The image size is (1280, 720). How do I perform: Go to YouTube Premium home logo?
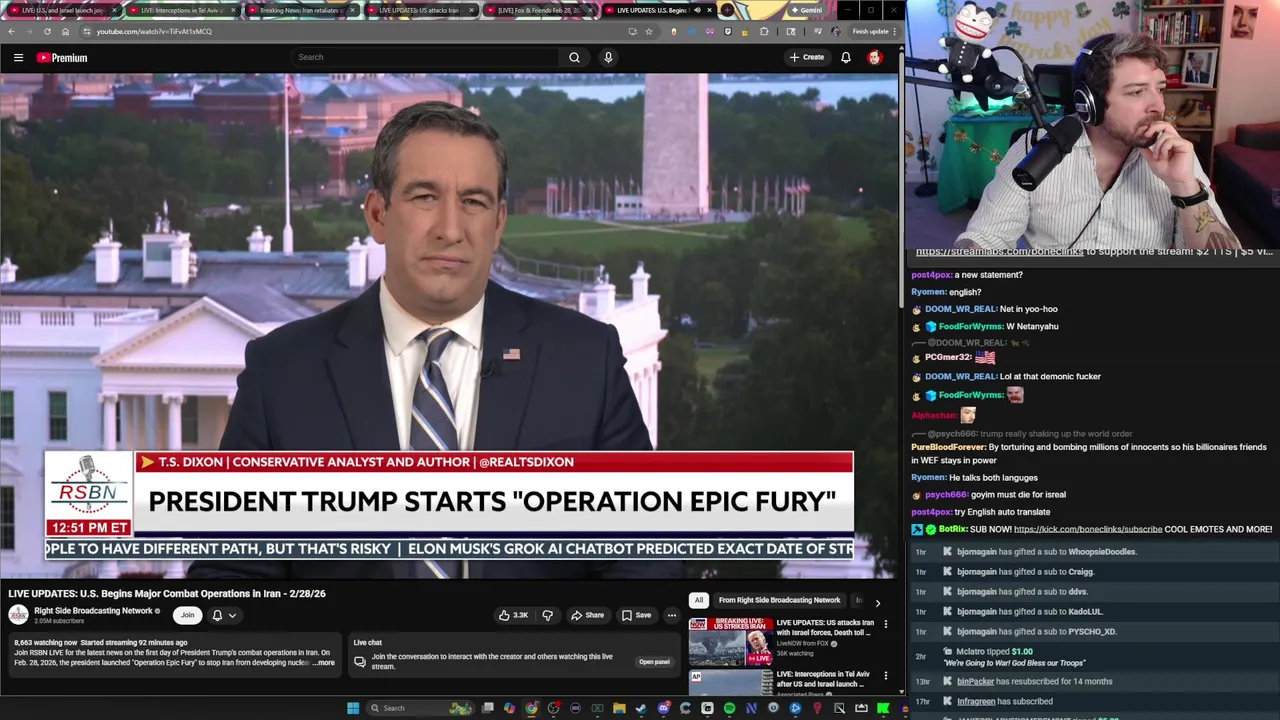click(x=62, y=58)
